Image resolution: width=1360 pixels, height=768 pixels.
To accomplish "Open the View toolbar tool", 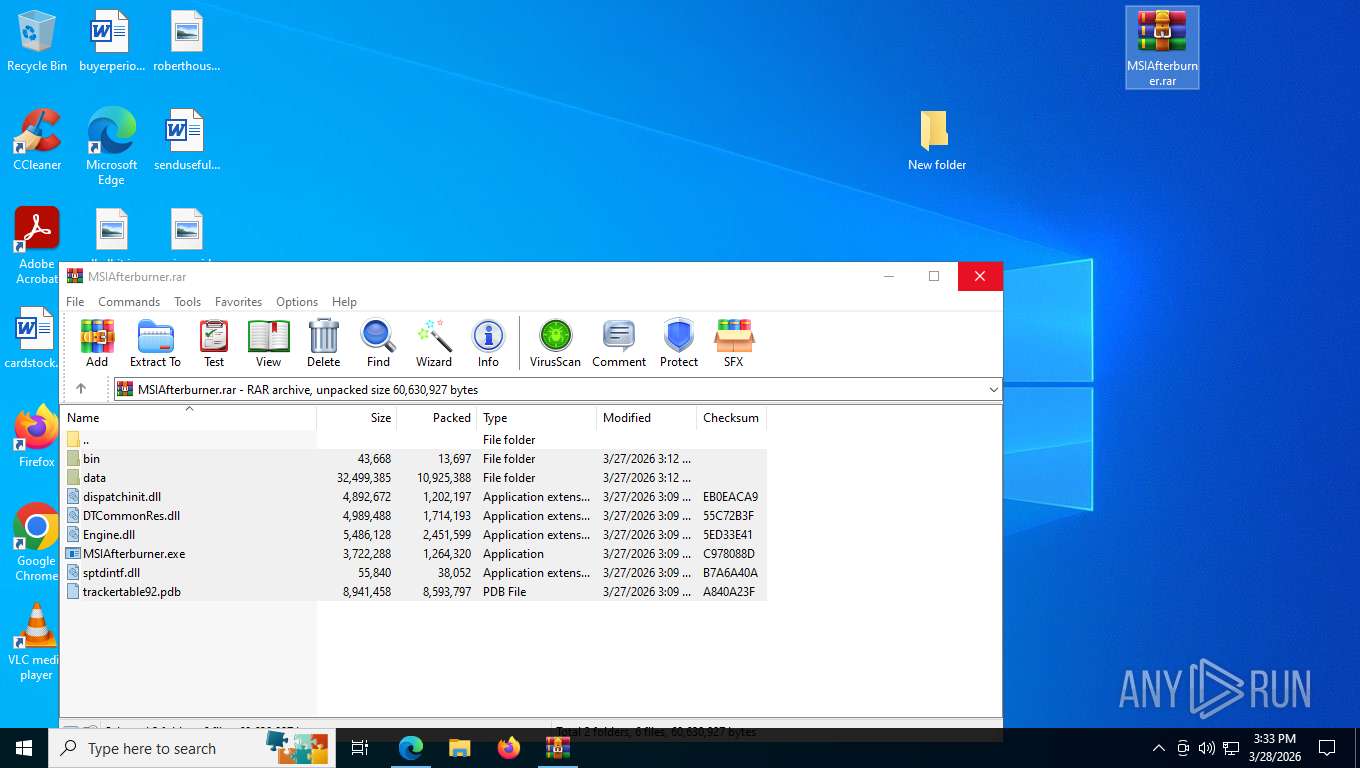I will click(268, 343).
